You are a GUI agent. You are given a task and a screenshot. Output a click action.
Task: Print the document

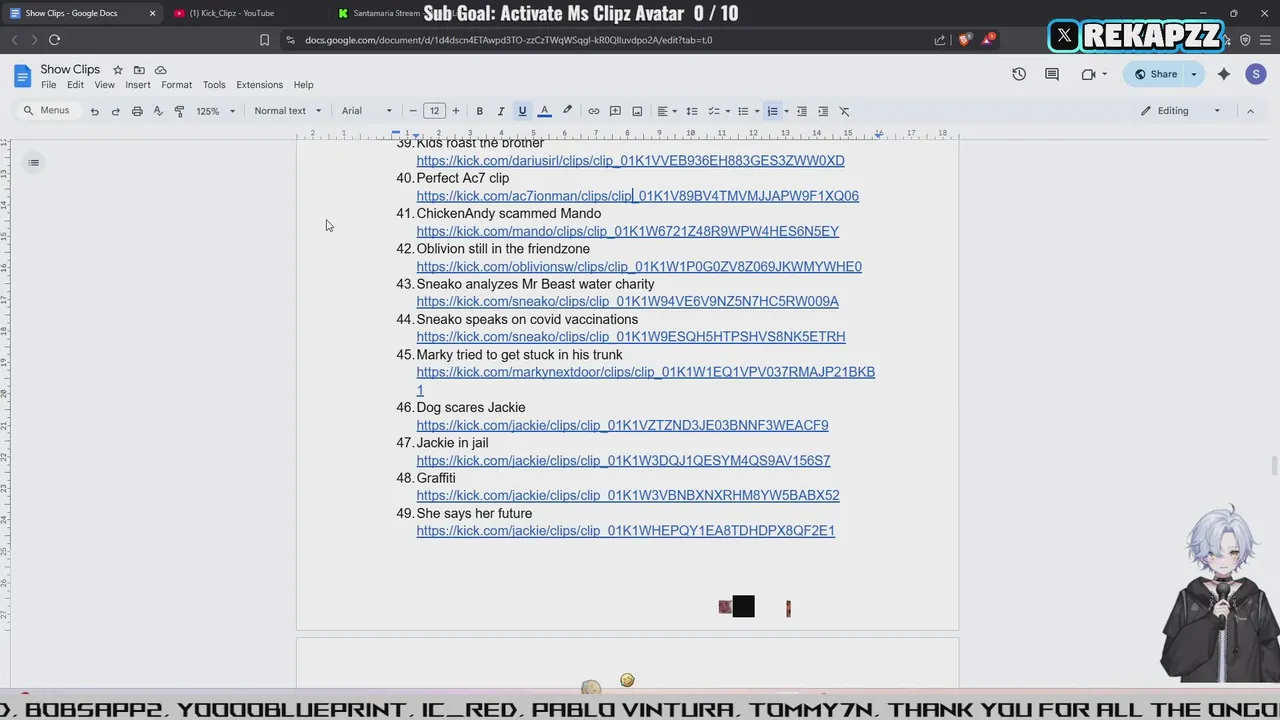point(137,111)
